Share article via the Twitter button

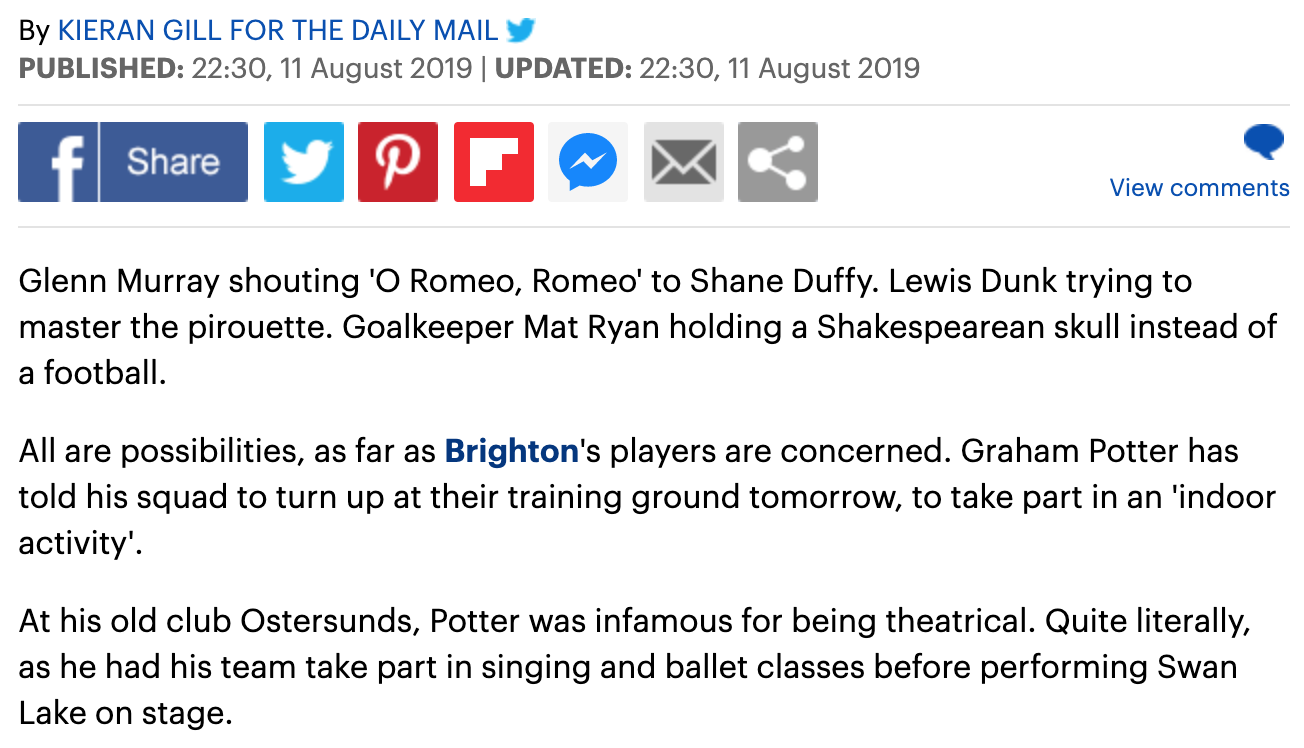coord(304,162)
